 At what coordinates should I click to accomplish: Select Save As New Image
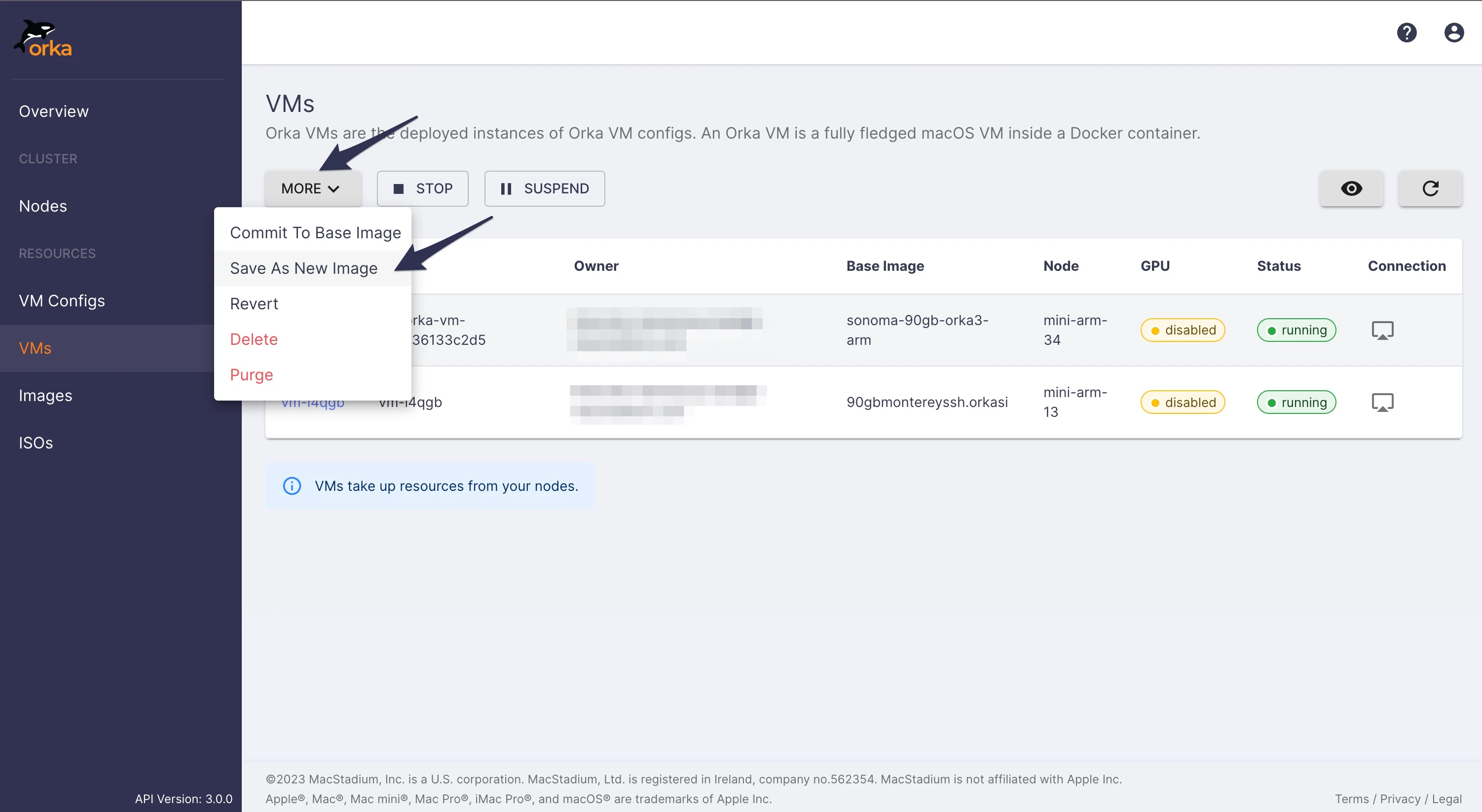pos(304,268)
